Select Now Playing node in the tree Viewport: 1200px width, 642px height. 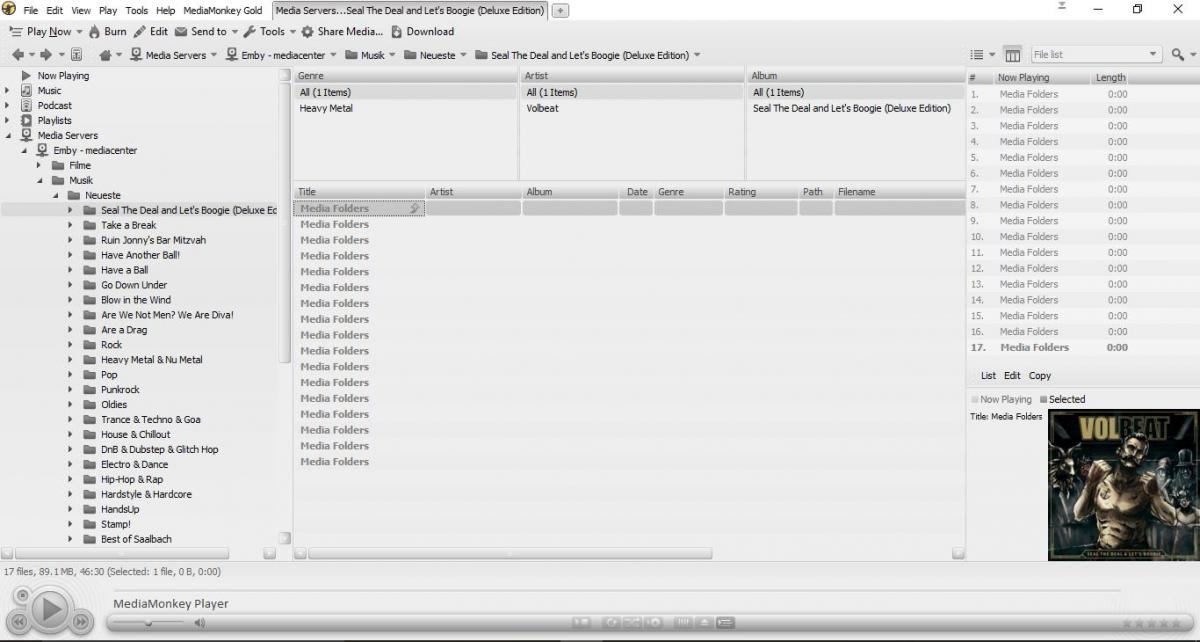point(63,75)
